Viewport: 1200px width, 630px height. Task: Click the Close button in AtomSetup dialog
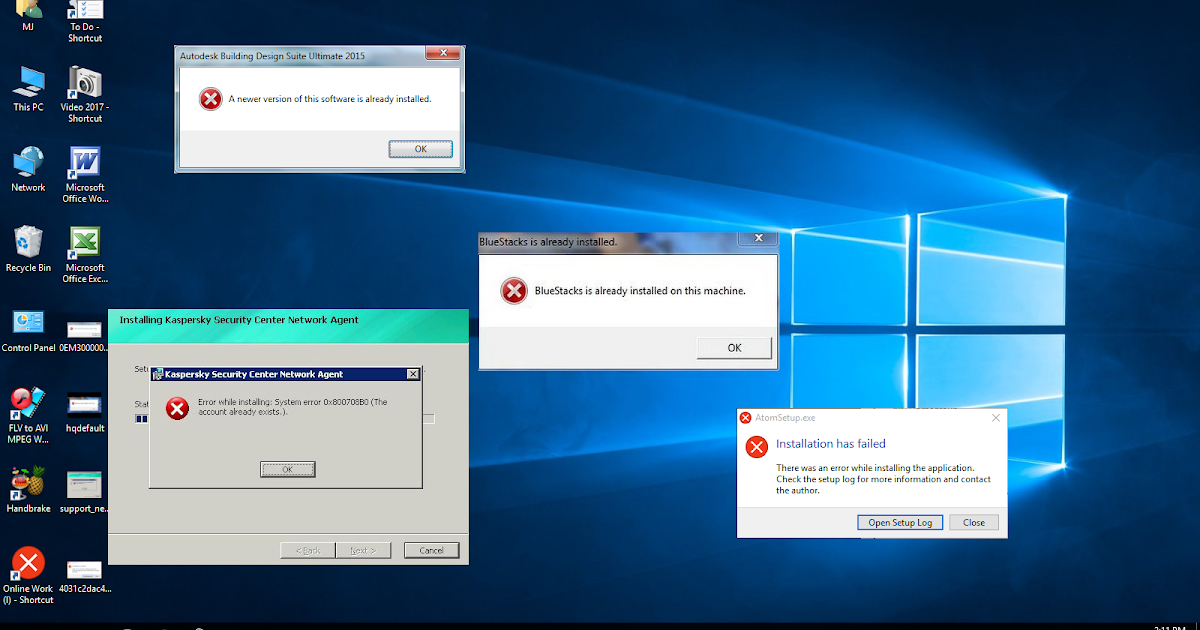(974, 522)
